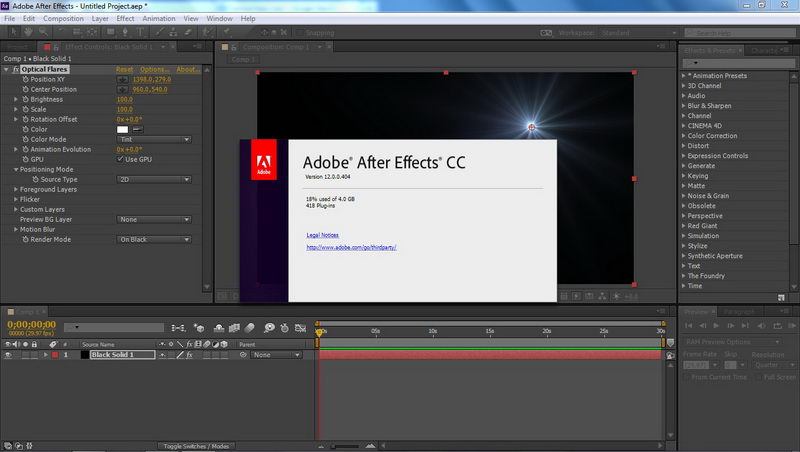Toggle Scale stopwatch keyframing
Screen dimensions: 800x452
pos(26,109)
